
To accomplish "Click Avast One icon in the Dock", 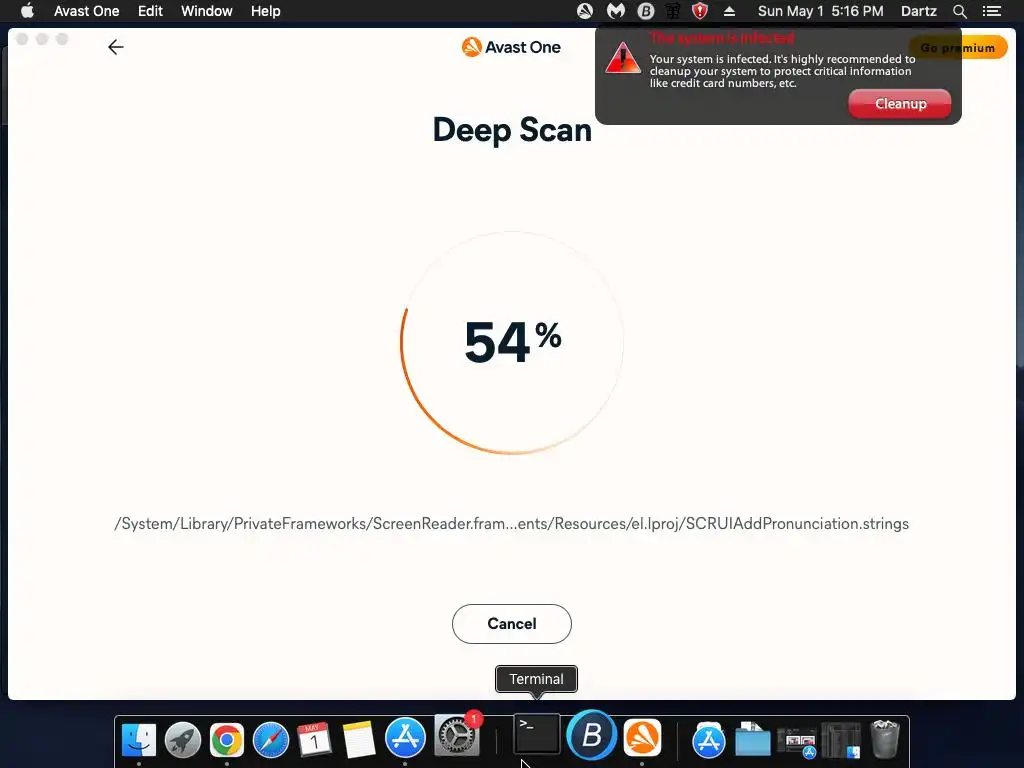I will [x=642, y=737].
